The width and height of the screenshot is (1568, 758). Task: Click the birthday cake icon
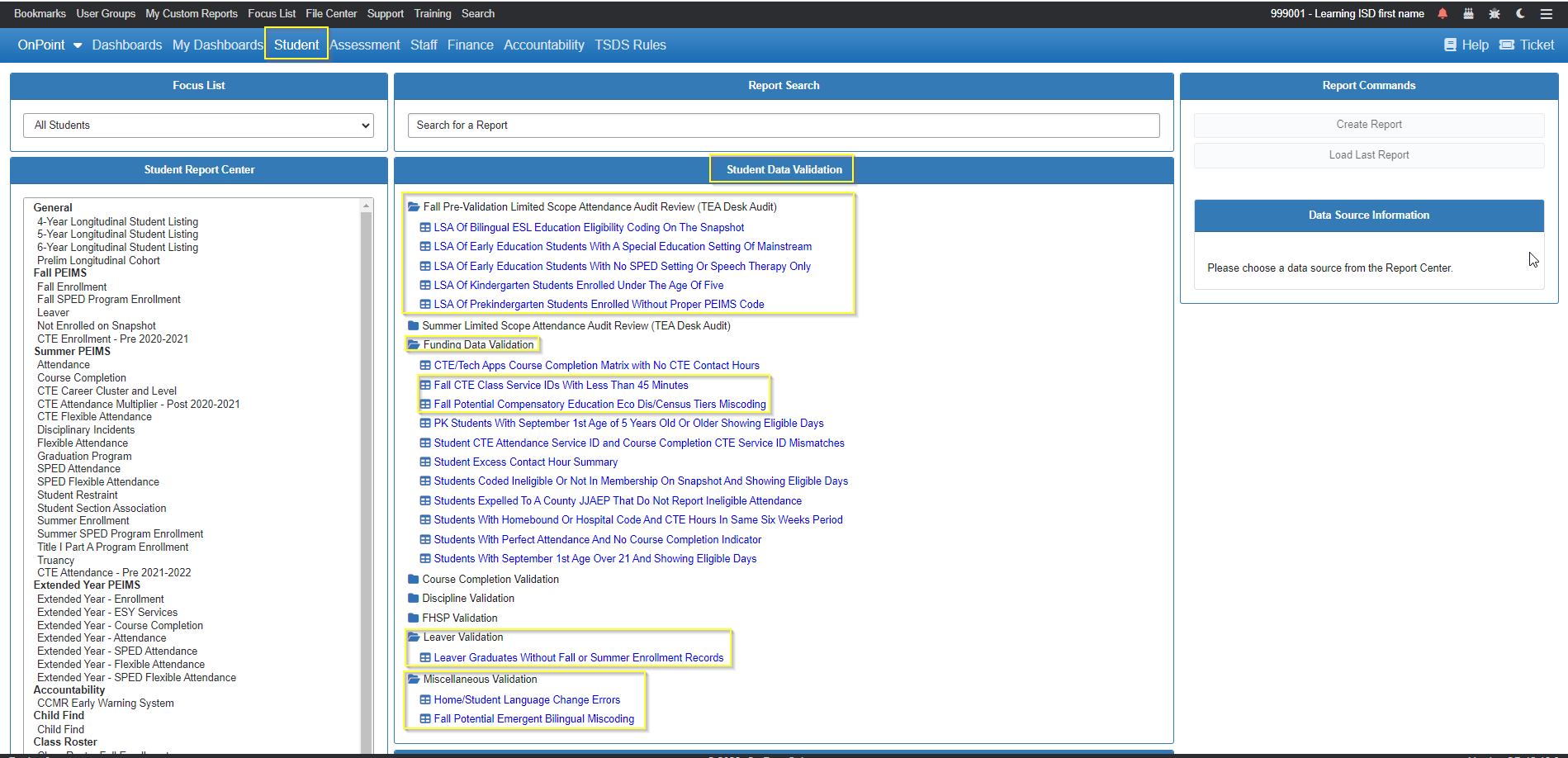(1468, 13)
